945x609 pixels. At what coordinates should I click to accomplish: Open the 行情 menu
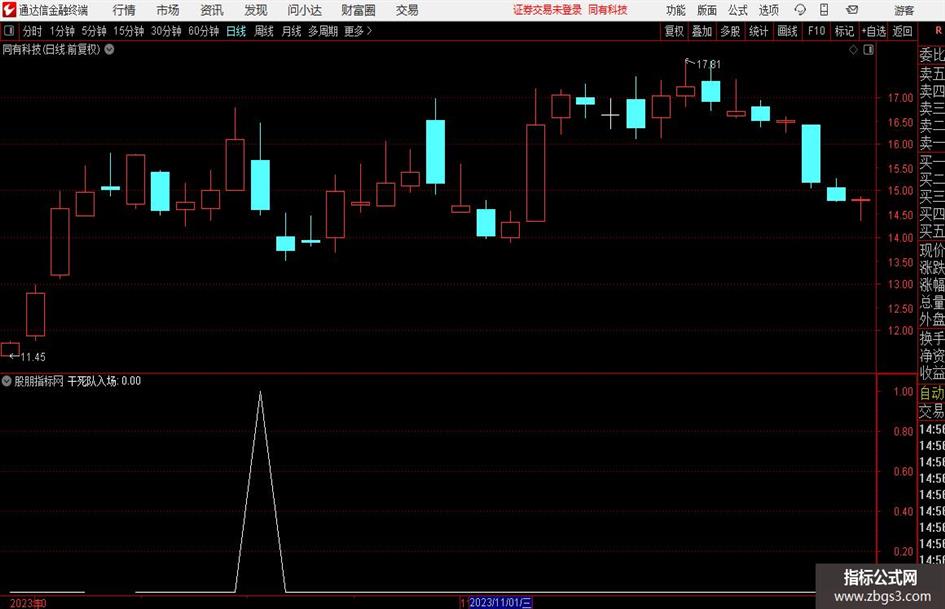124,10
